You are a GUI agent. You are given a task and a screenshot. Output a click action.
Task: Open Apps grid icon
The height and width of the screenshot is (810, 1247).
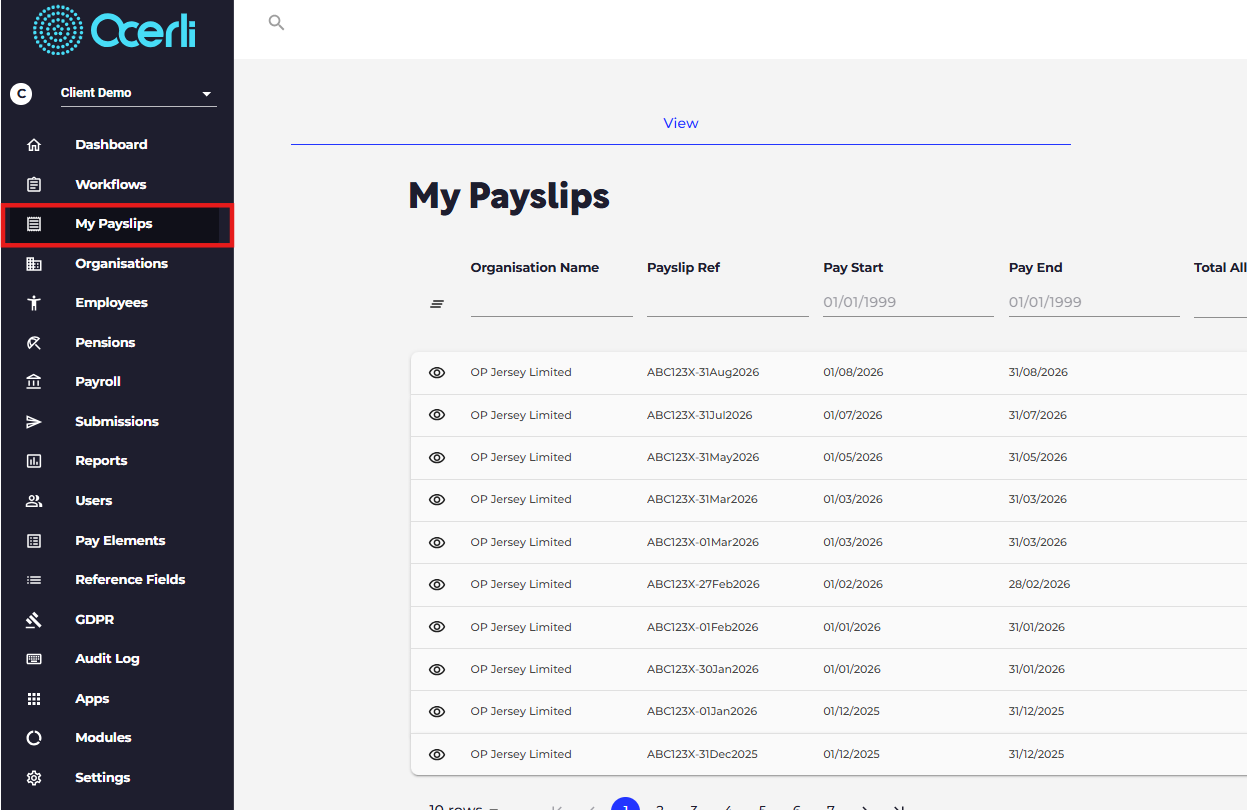pyautogui.click(x=34, y=699)
